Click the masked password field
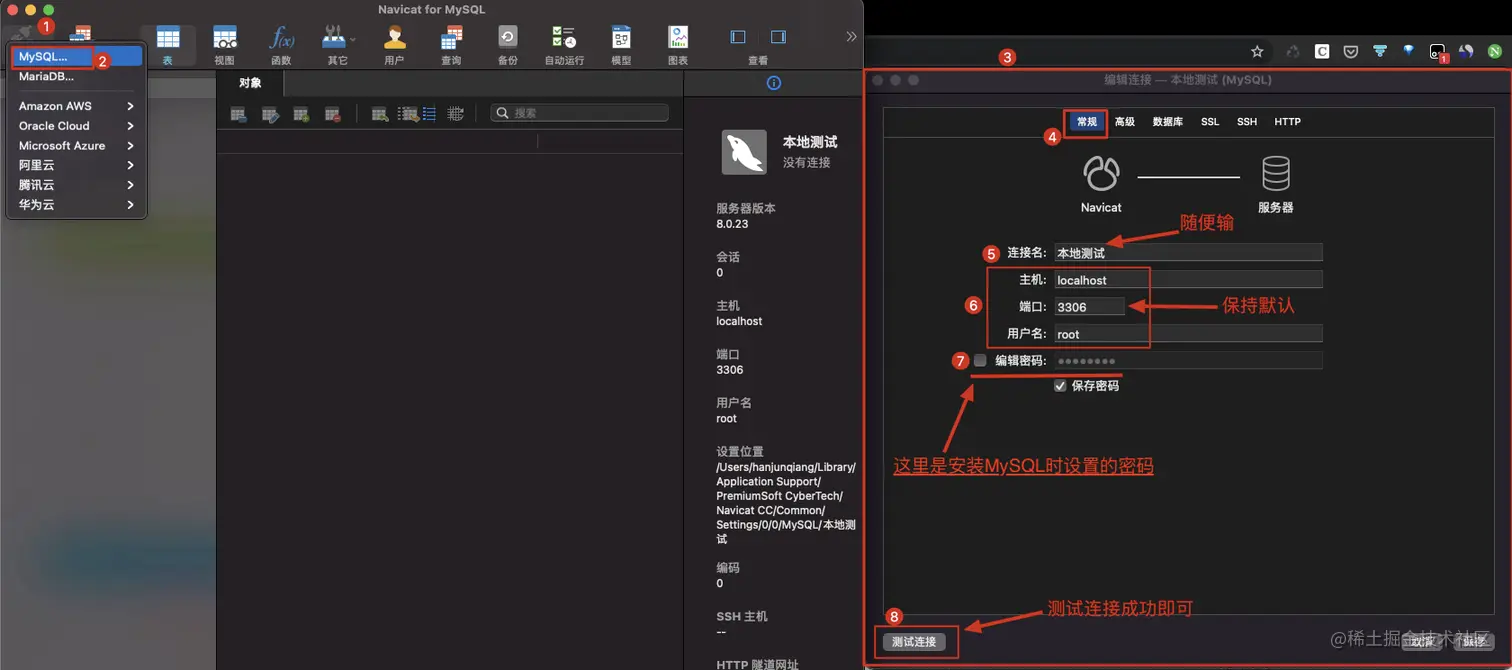1512x670 pixels. click(1188, 360)
